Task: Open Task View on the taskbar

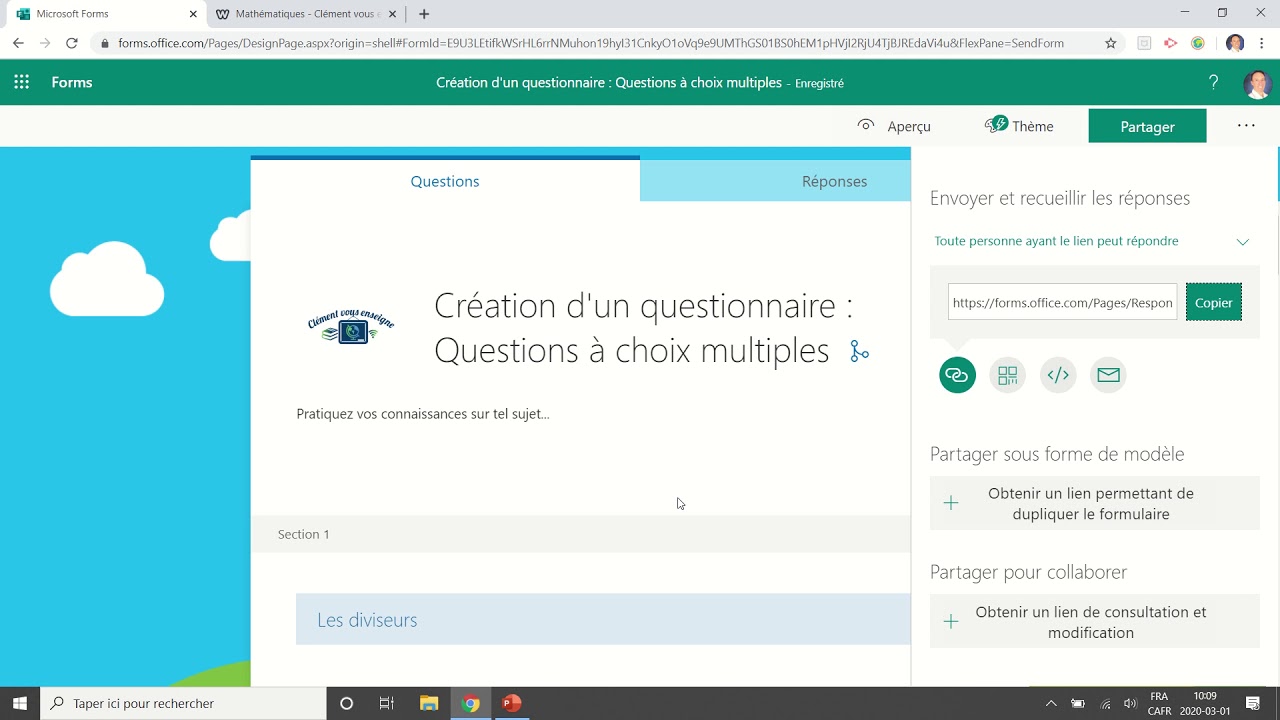Action: point(387,703)
